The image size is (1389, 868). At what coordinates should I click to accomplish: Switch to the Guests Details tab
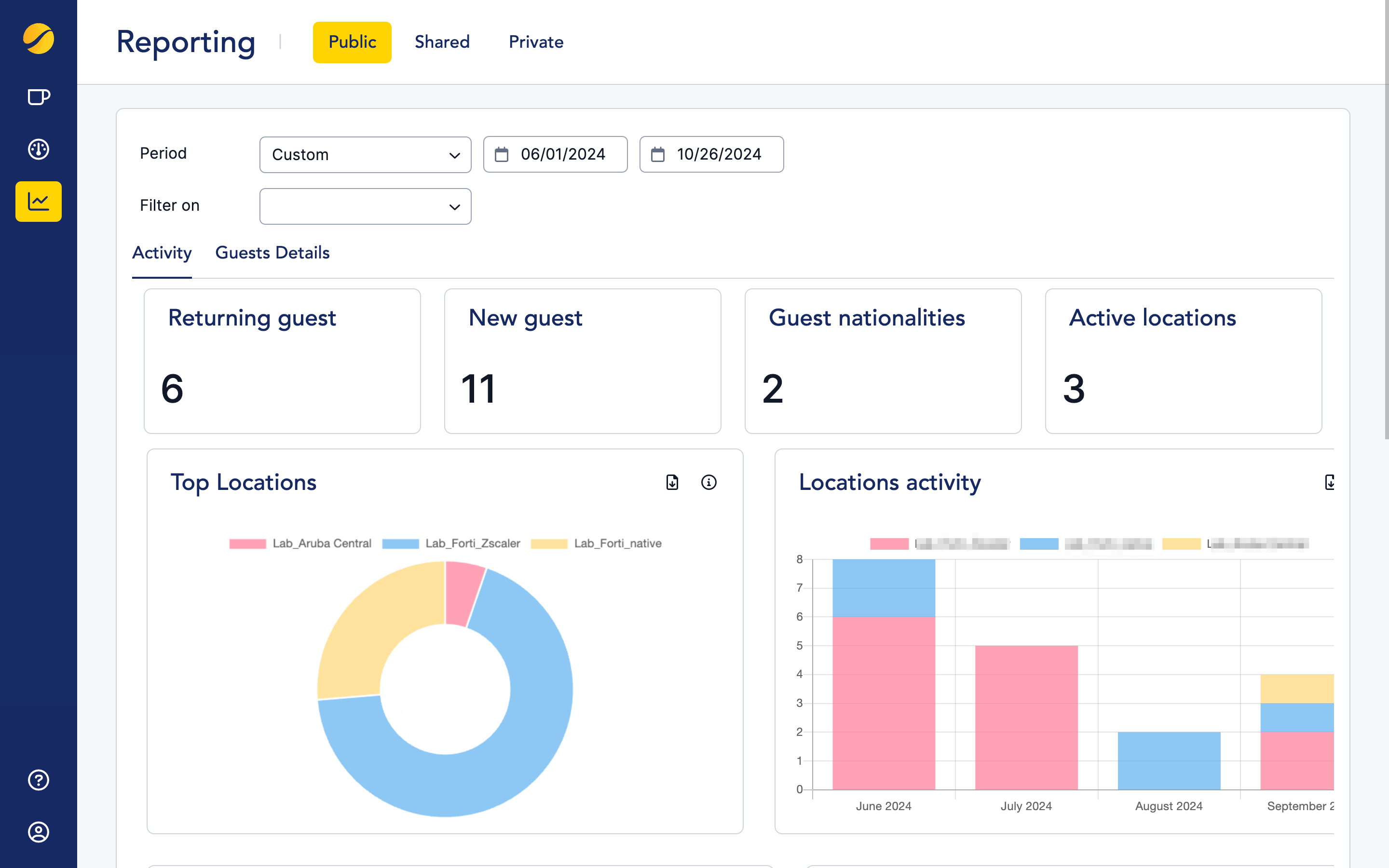pos(272,253)
